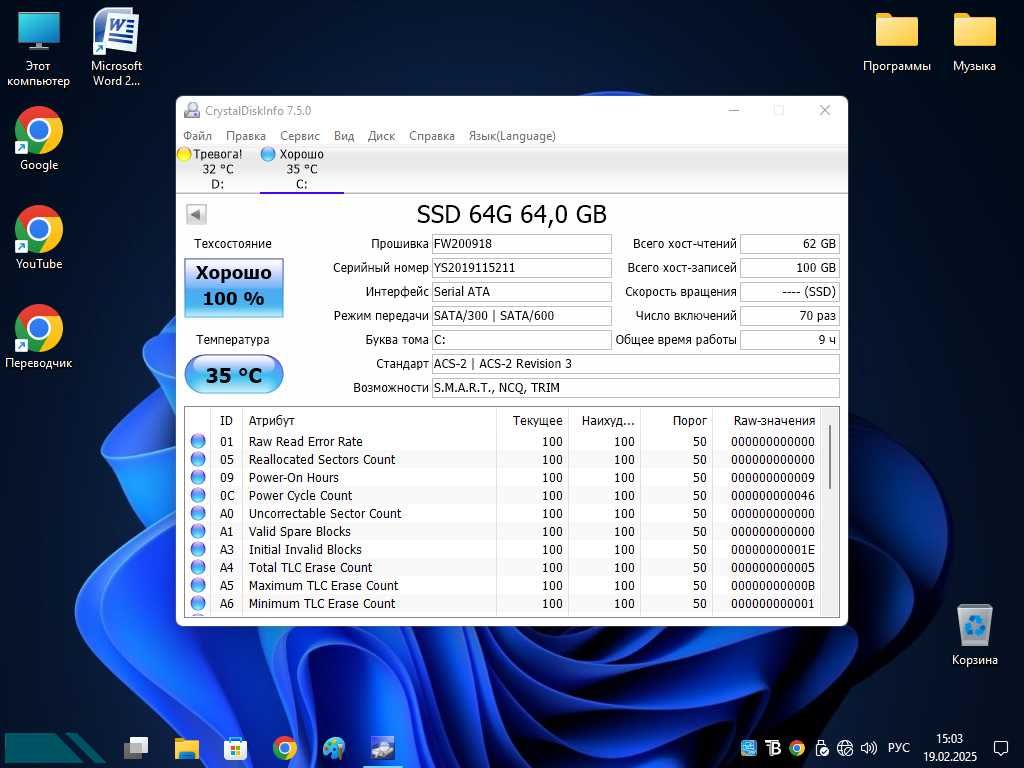Click the CrystalDiskInfo title bar app icon
Screen dimensions: 1024x768
point(191,110)
